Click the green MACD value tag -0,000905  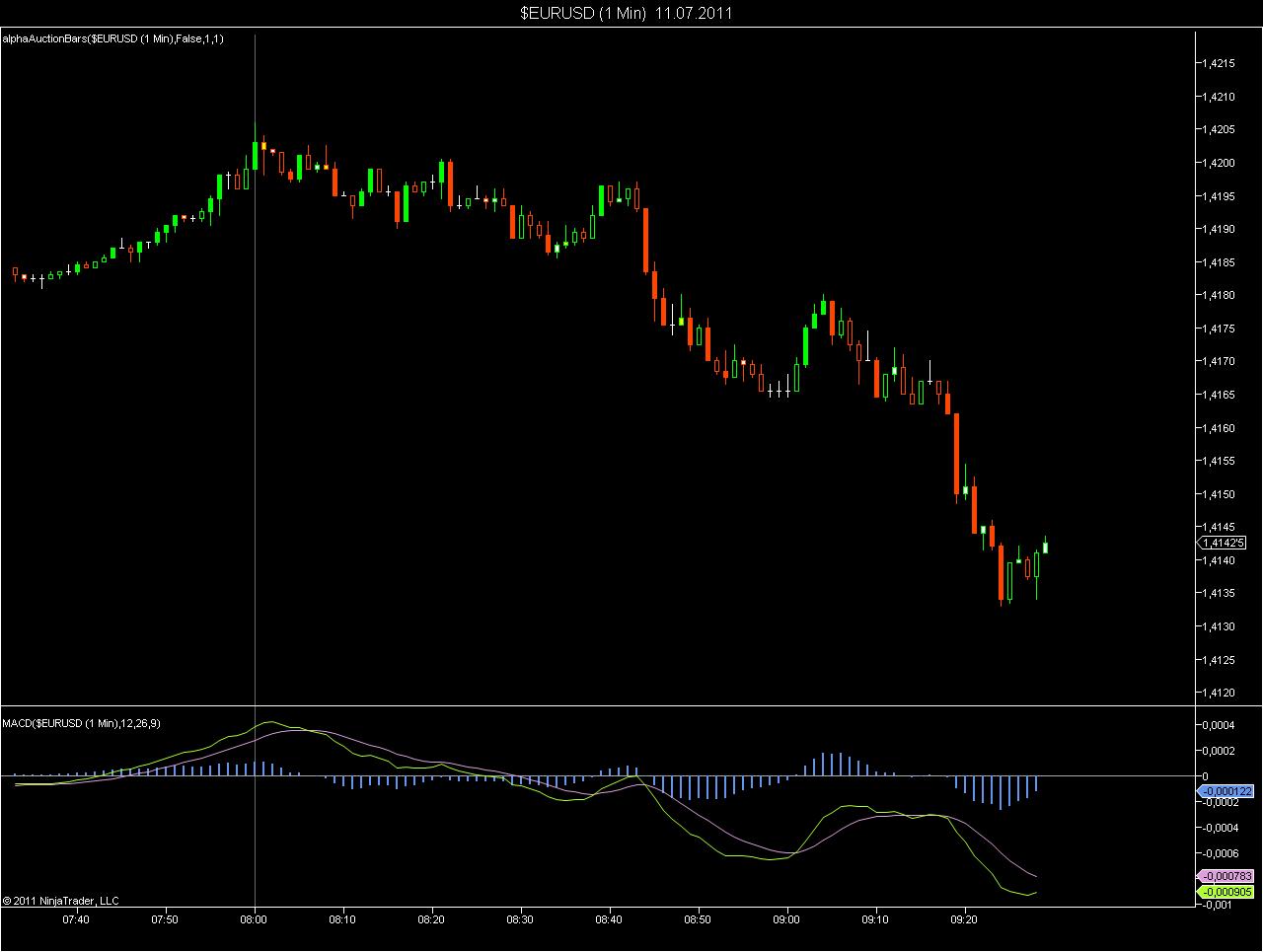(x=1226, y=892)
